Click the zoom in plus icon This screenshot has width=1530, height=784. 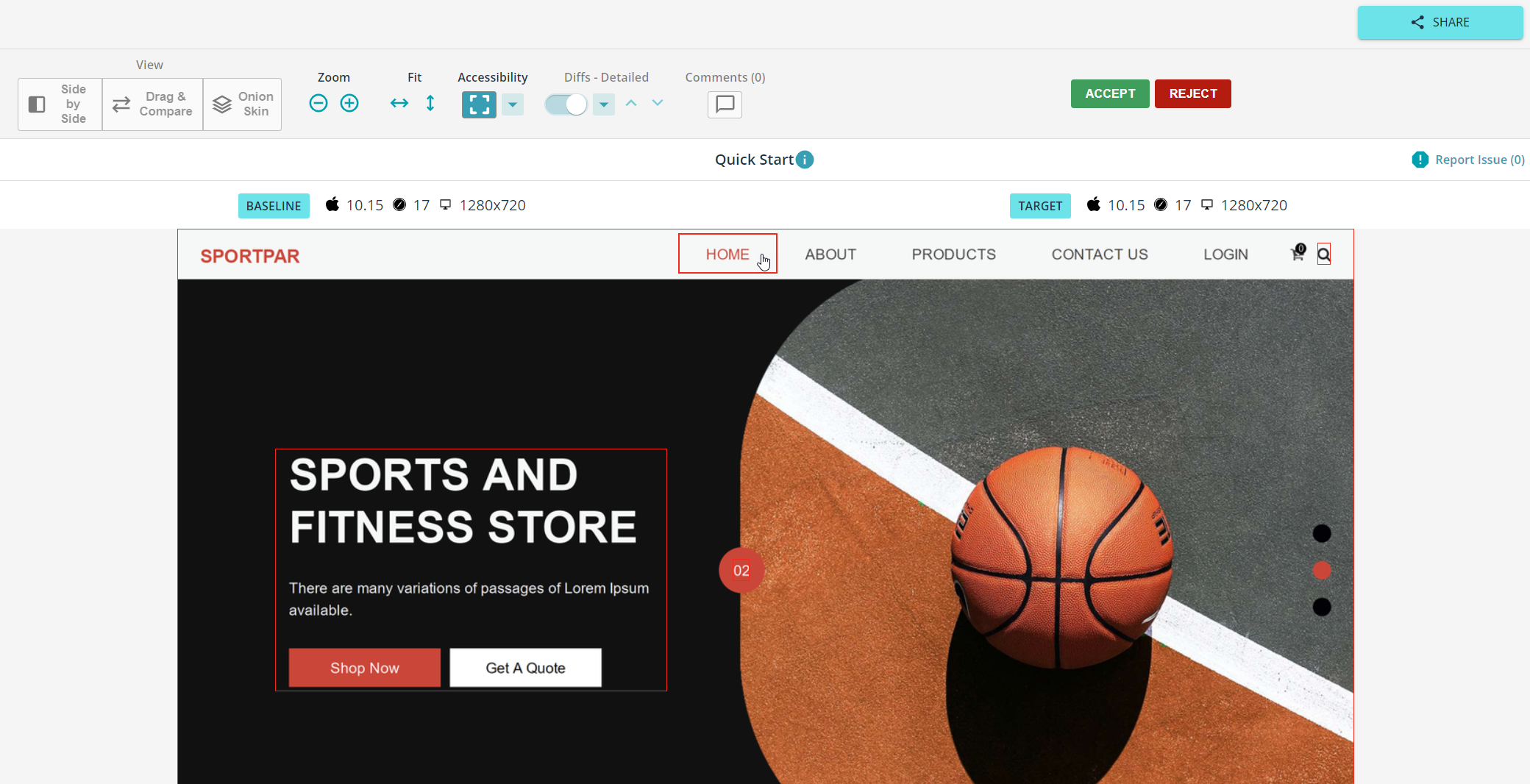pos(349,104)
